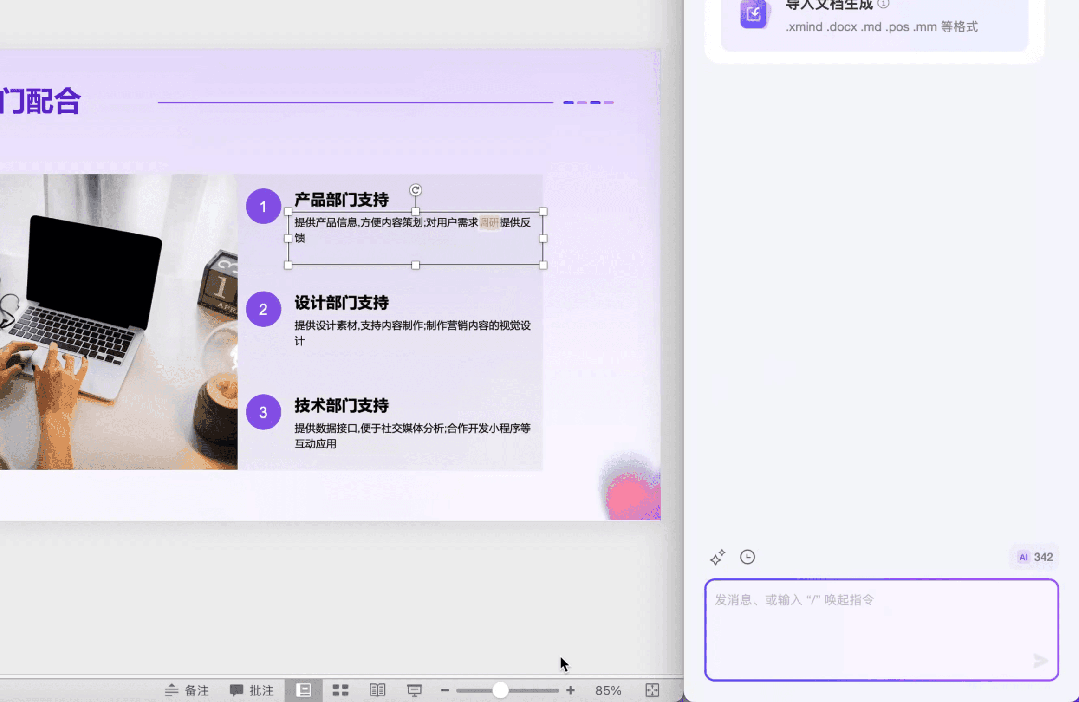Image resolution: width=1079 pixels, height=702 pixels.
Task: Zoom in using the plus control
Action: click(x=570, y=689)
